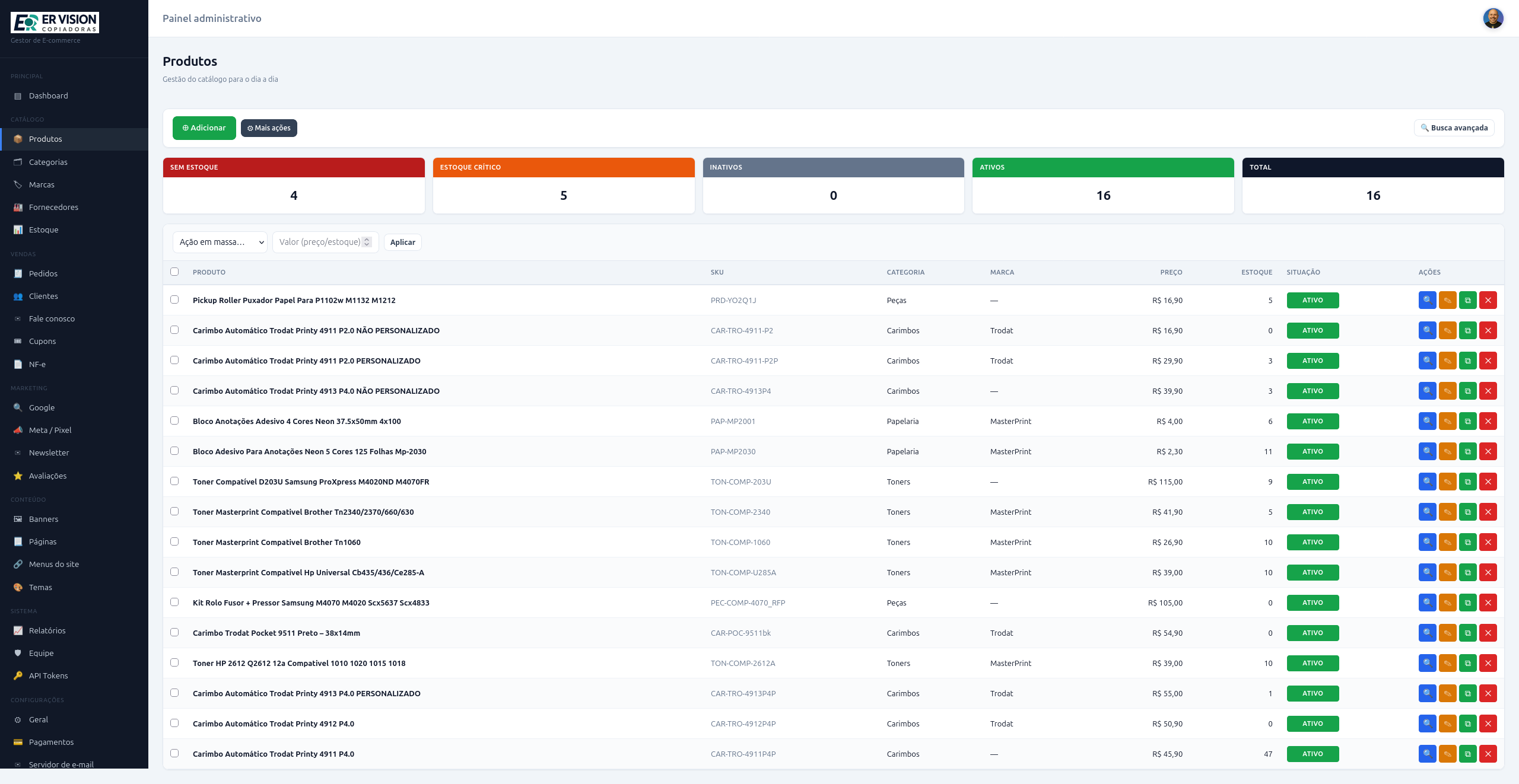1519x784 pixels.
Task: Click the Temas palette icon
Action: coord(18,587)
